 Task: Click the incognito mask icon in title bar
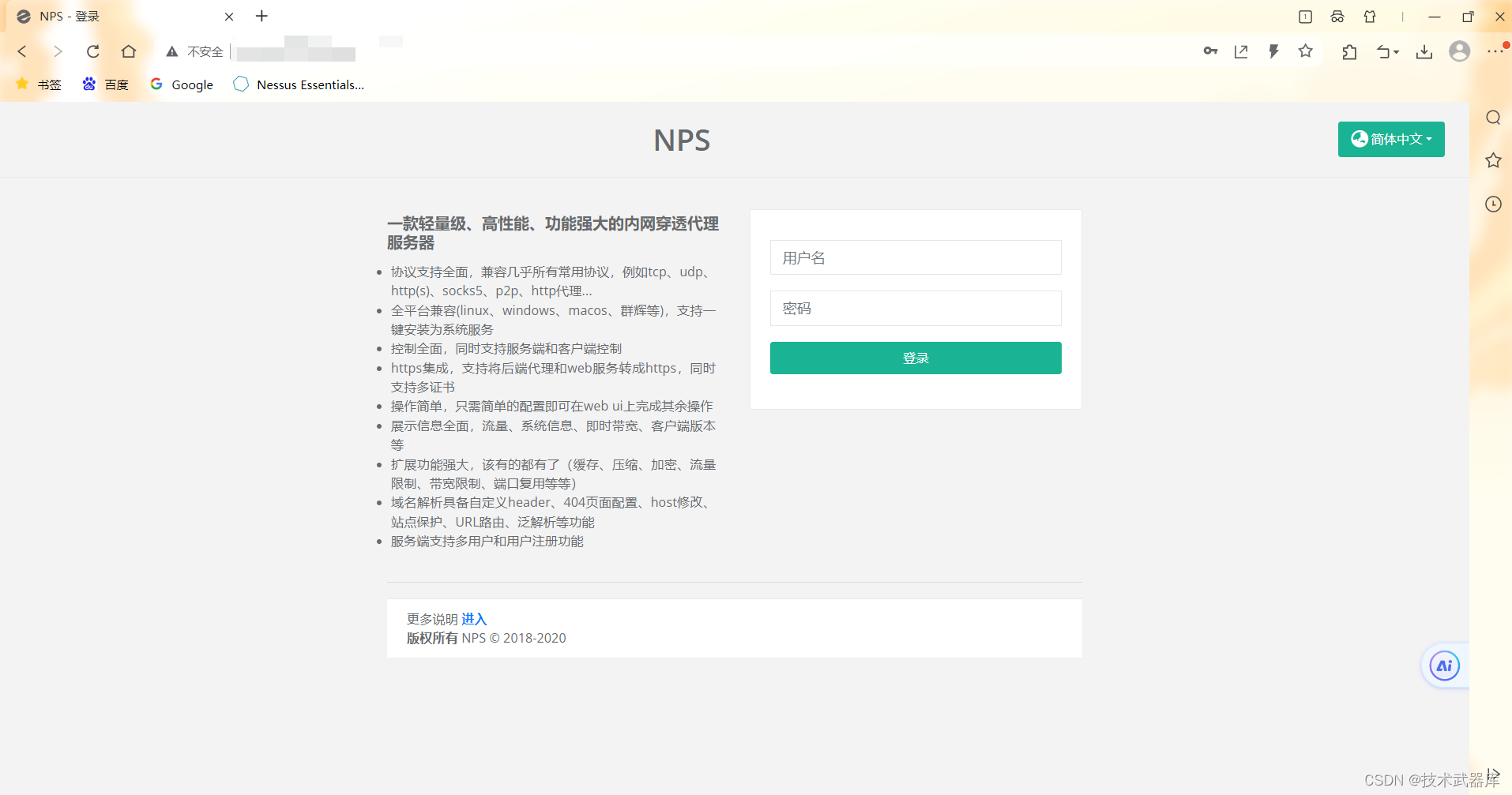point(1337,17)
